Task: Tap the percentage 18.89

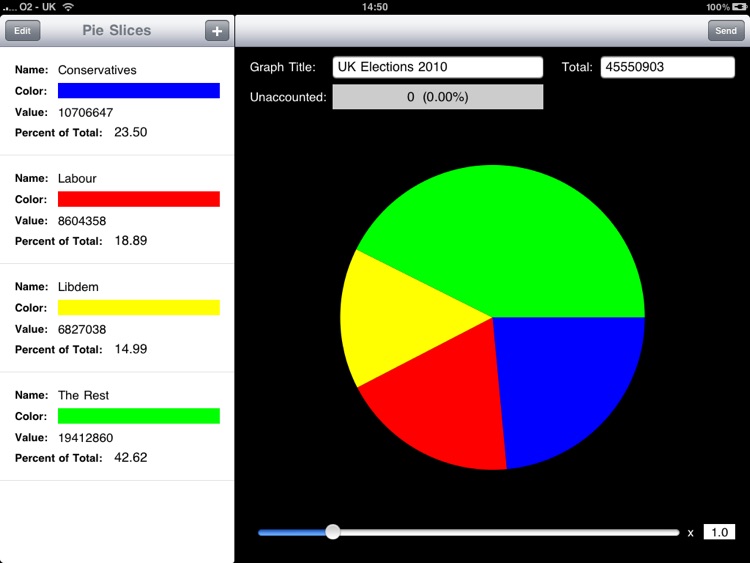Action: (131, 241)
